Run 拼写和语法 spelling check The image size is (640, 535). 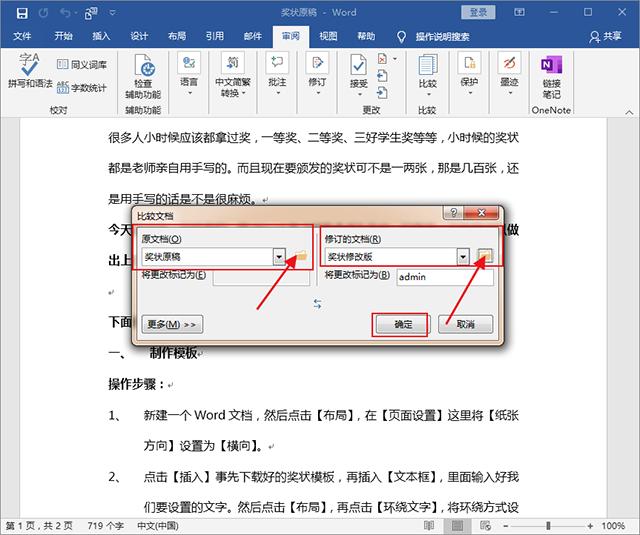30,71
